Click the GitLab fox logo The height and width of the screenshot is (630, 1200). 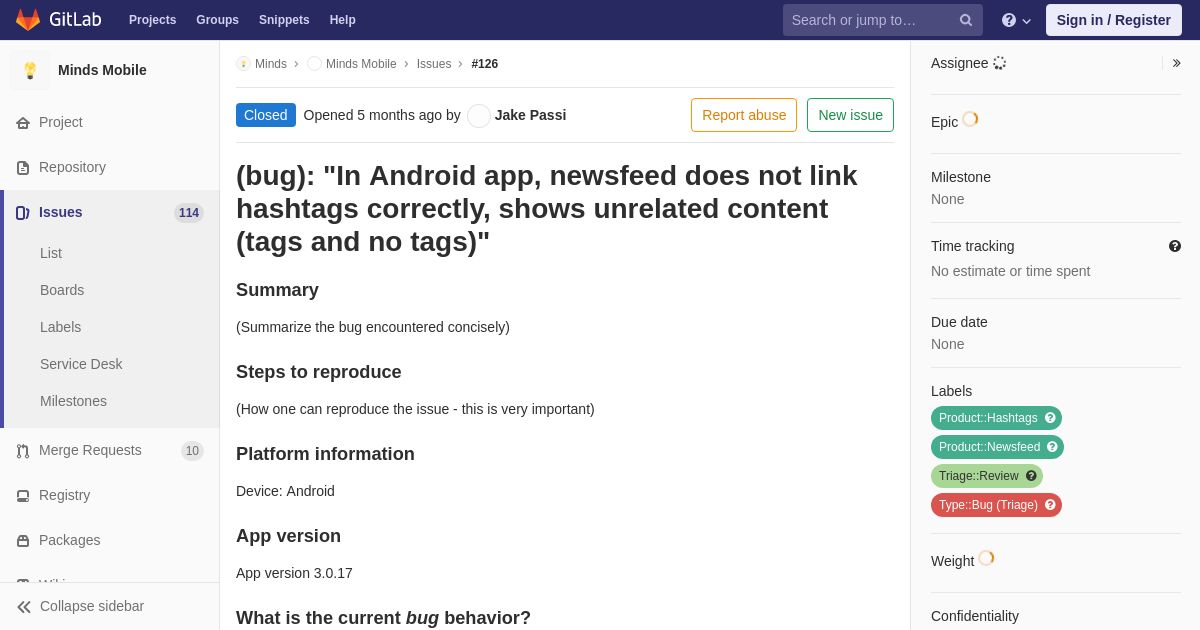pos(28,20)
